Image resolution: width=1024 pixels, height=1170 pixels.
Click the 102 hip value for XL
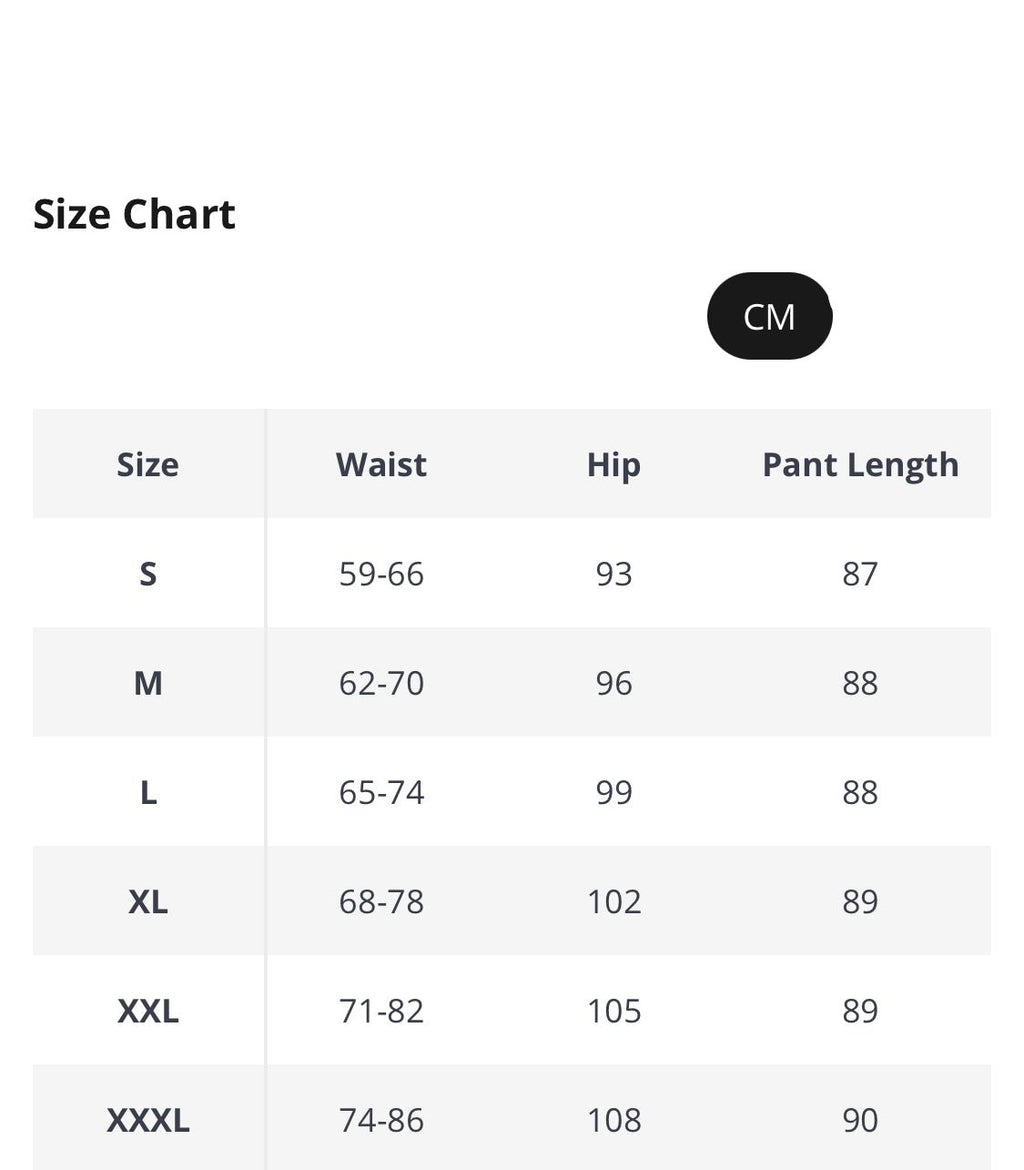click(x=613, y=901)
